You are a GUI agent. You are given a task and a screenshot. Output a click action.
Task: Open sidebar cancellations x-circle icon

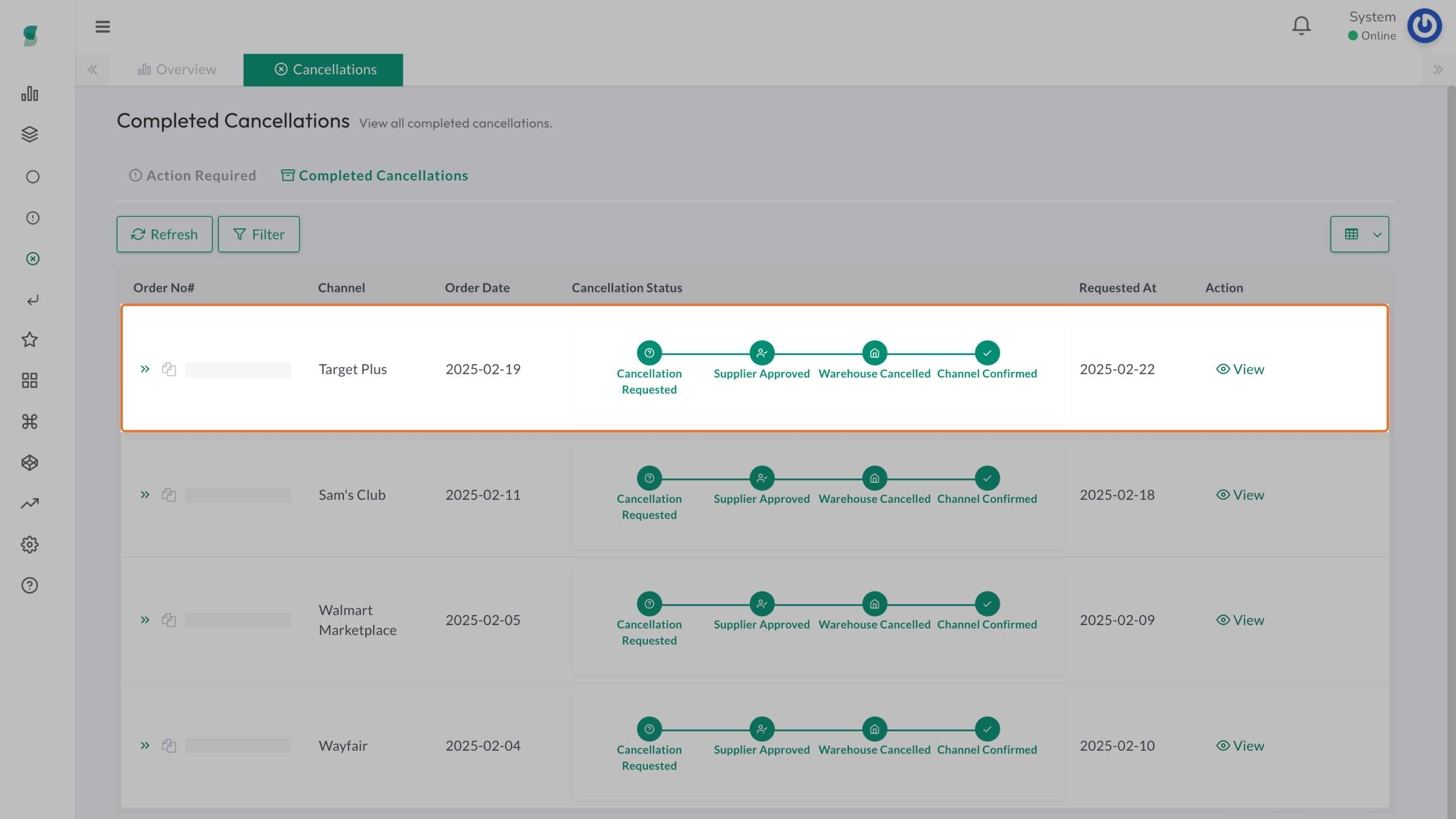[32, 259]
